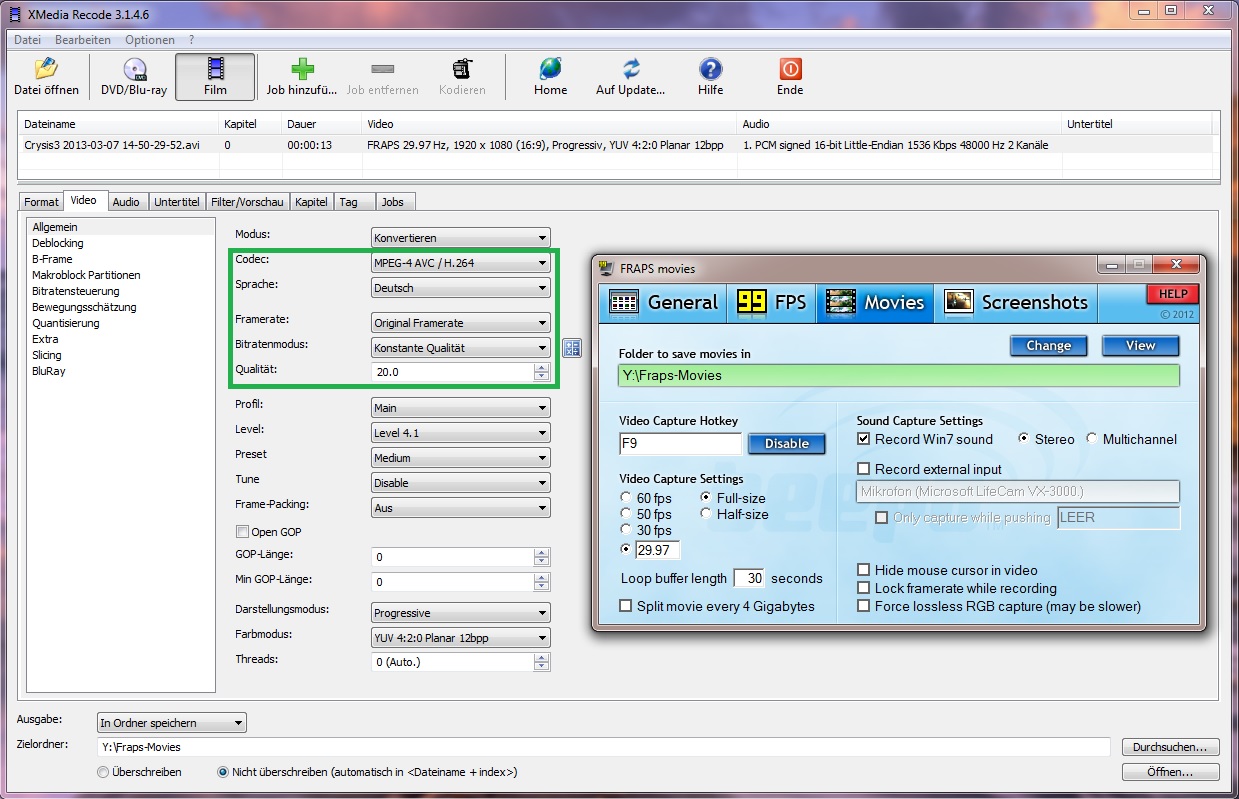Select the 60 fps radio button

click(x=626, y=498)
